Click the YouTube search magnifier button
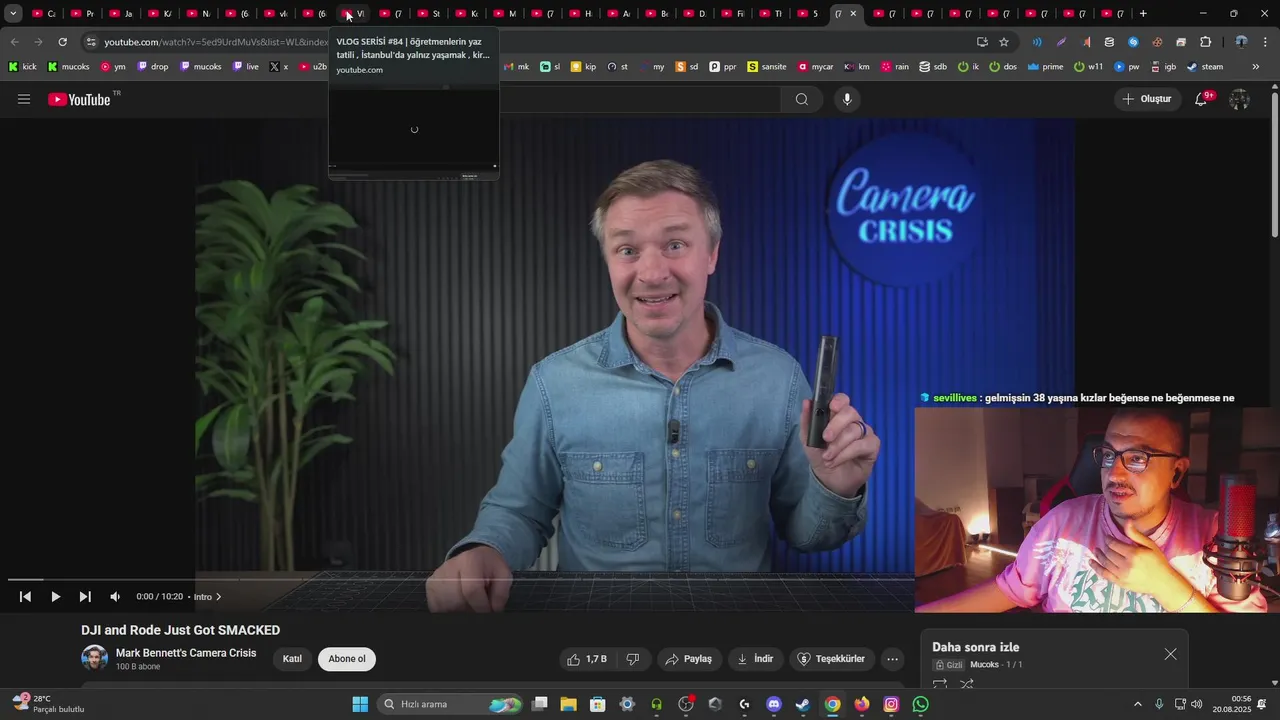This screenshot has width=1280, height=720. coord(802,99)
